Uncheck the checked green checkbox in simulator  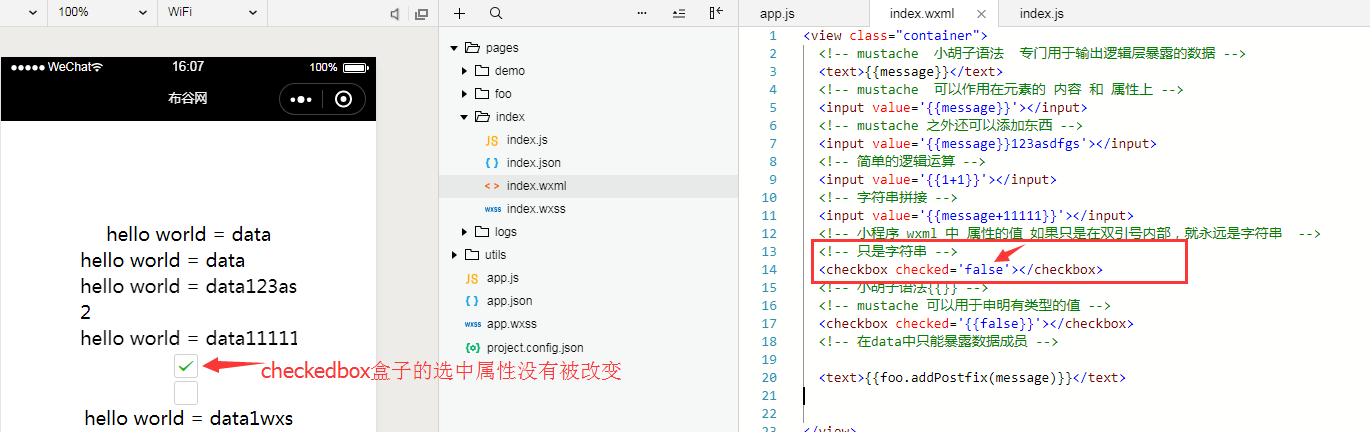tap(186, 366)
